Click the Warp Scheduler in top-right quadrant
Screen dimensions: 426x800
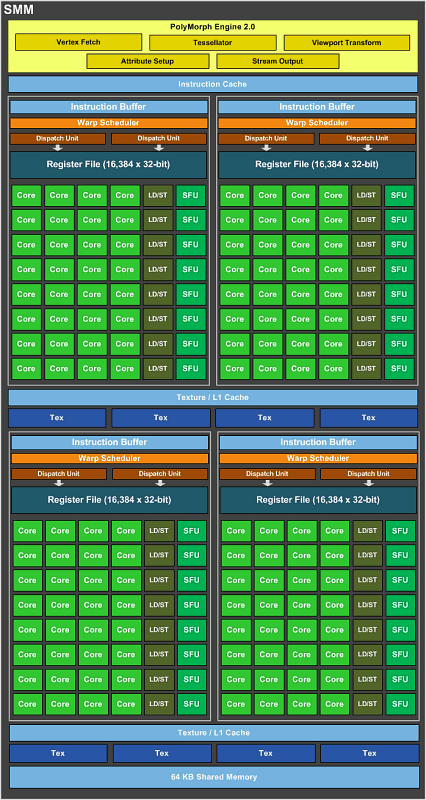pyautogui.click(x=317, y=123)
